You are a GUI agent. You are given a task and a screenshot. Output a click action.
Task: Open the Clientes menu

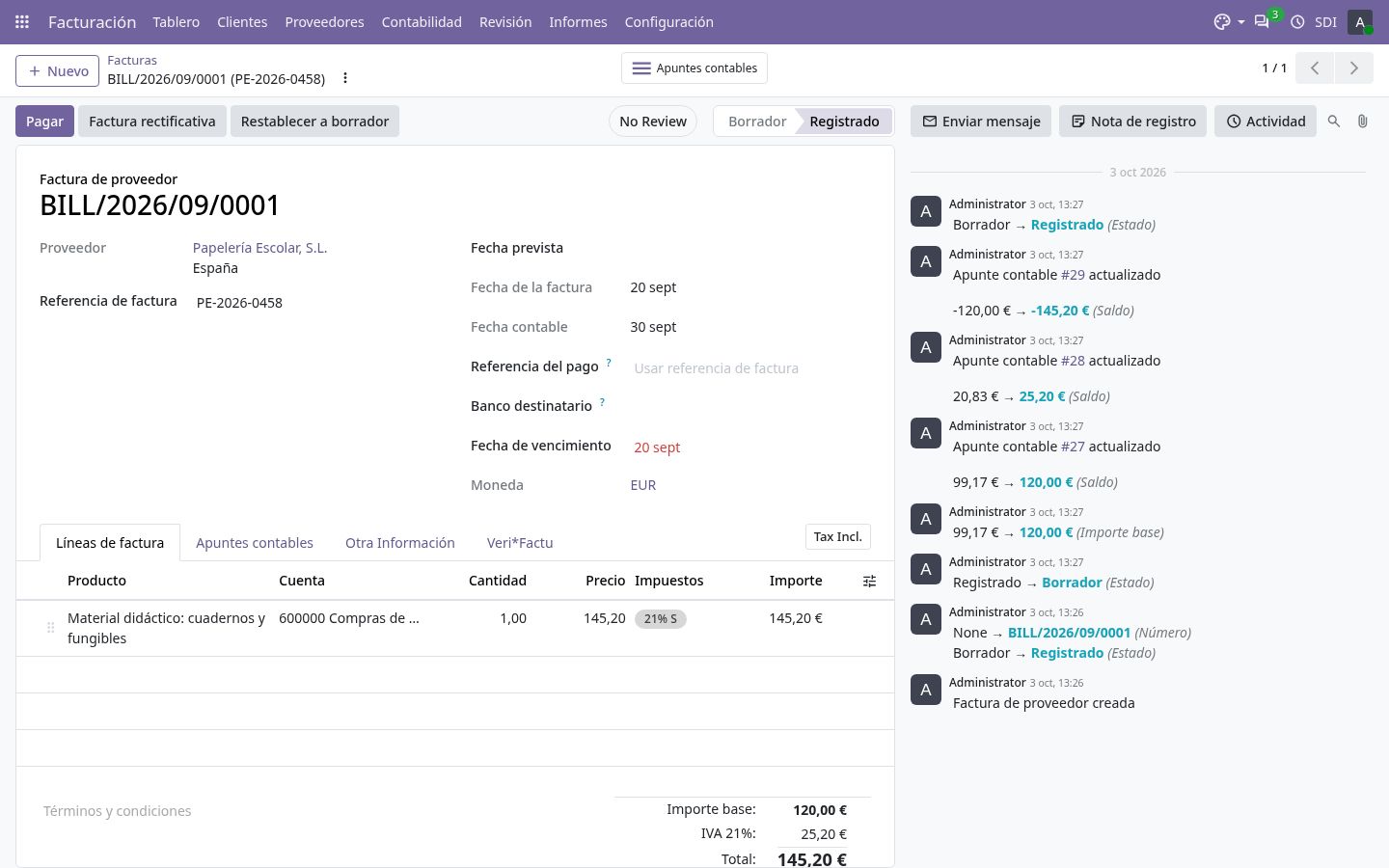[x=242, y=21]
